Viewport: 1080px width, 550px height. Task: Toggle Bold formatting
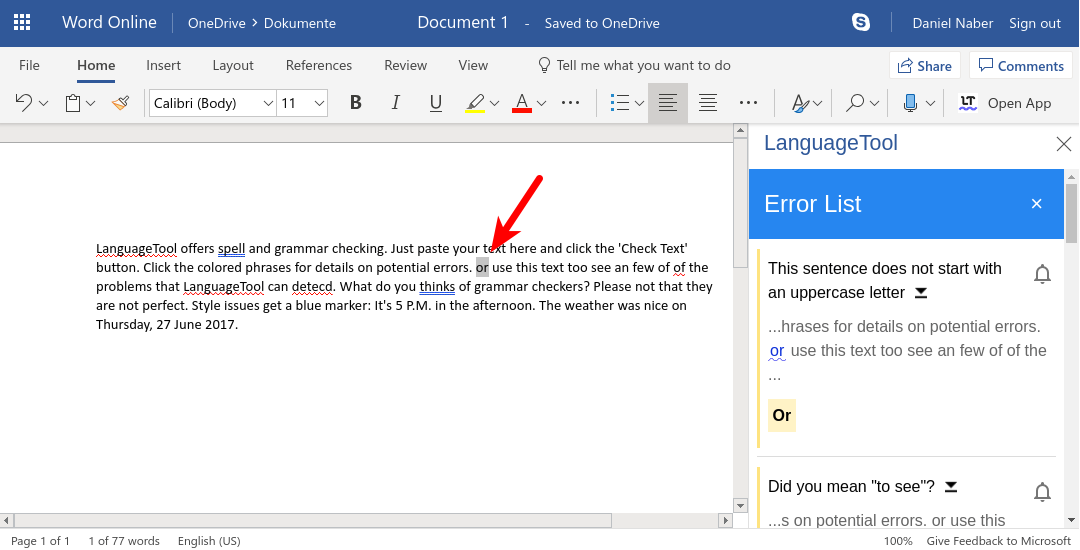click(x=355, y=102)
